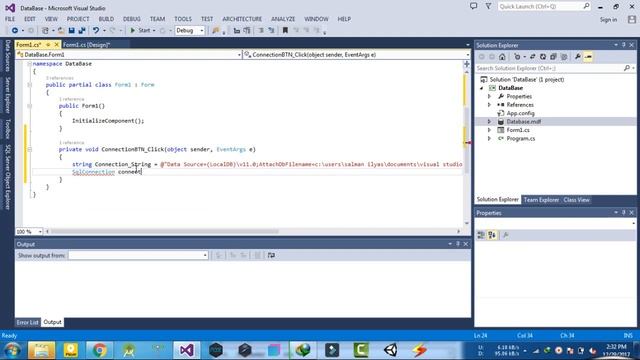The height and width of the screenshot is (360, 640).
Task: Select App.config in Solution Explorer
Action: (x=520, y=113)
